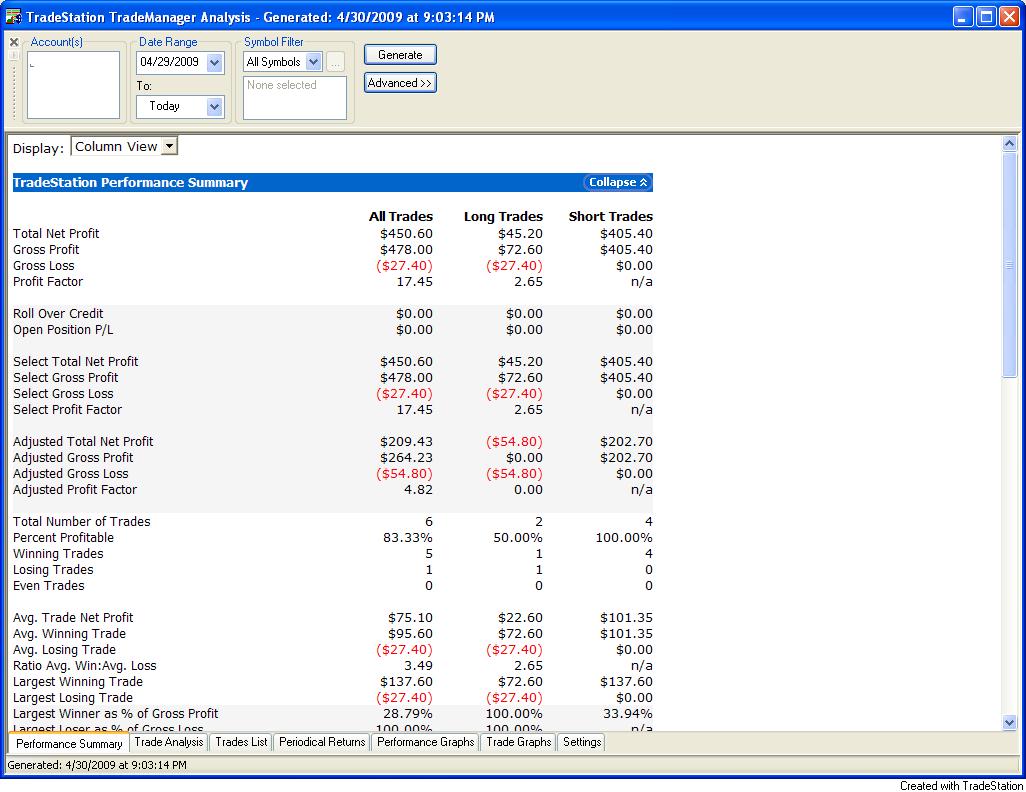This screenshot has height=792, width=1026.
Task: Click the Largest Losing Trade label
Action: click(73, 698)
